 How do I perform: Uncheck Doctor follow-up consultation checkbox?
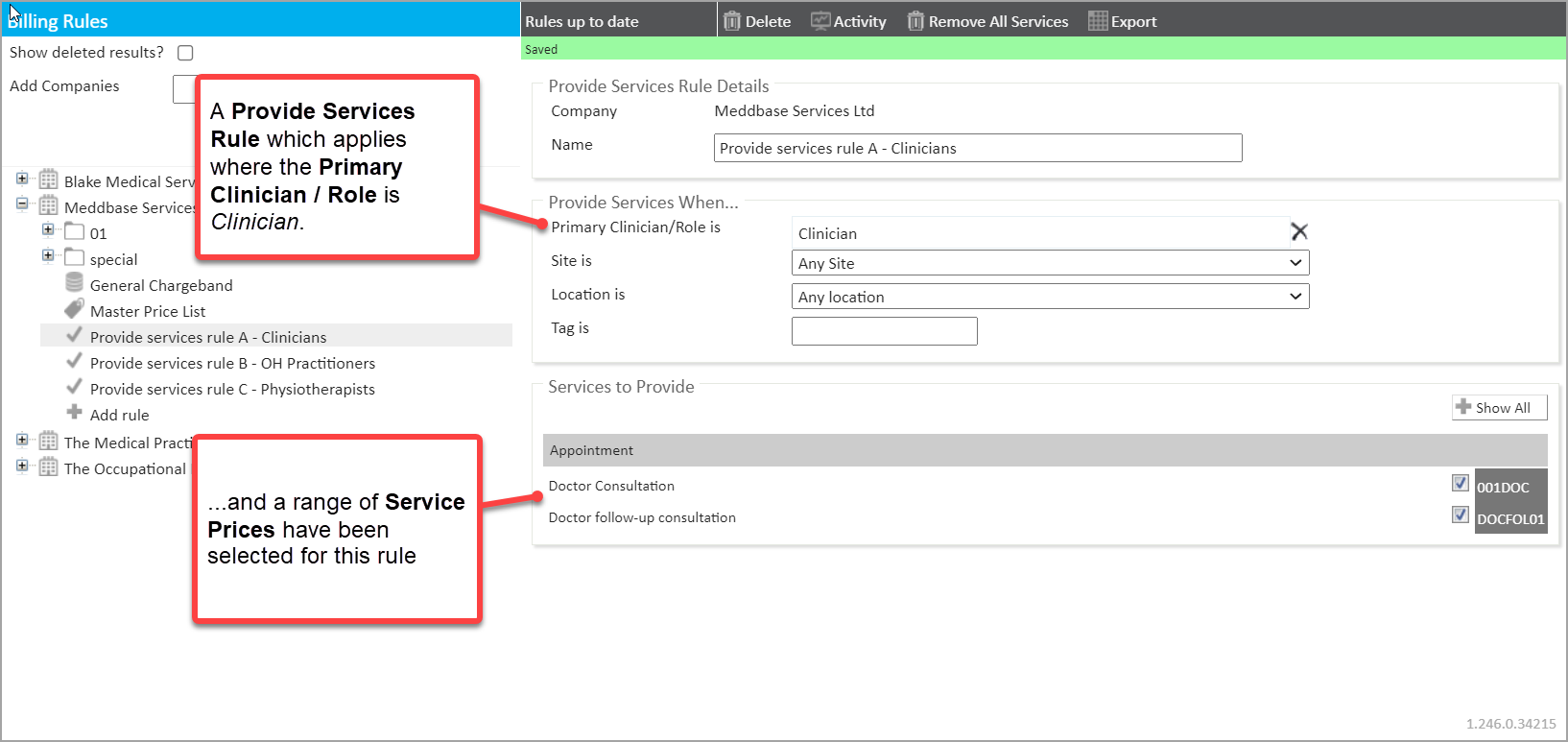coord(1460,515)
